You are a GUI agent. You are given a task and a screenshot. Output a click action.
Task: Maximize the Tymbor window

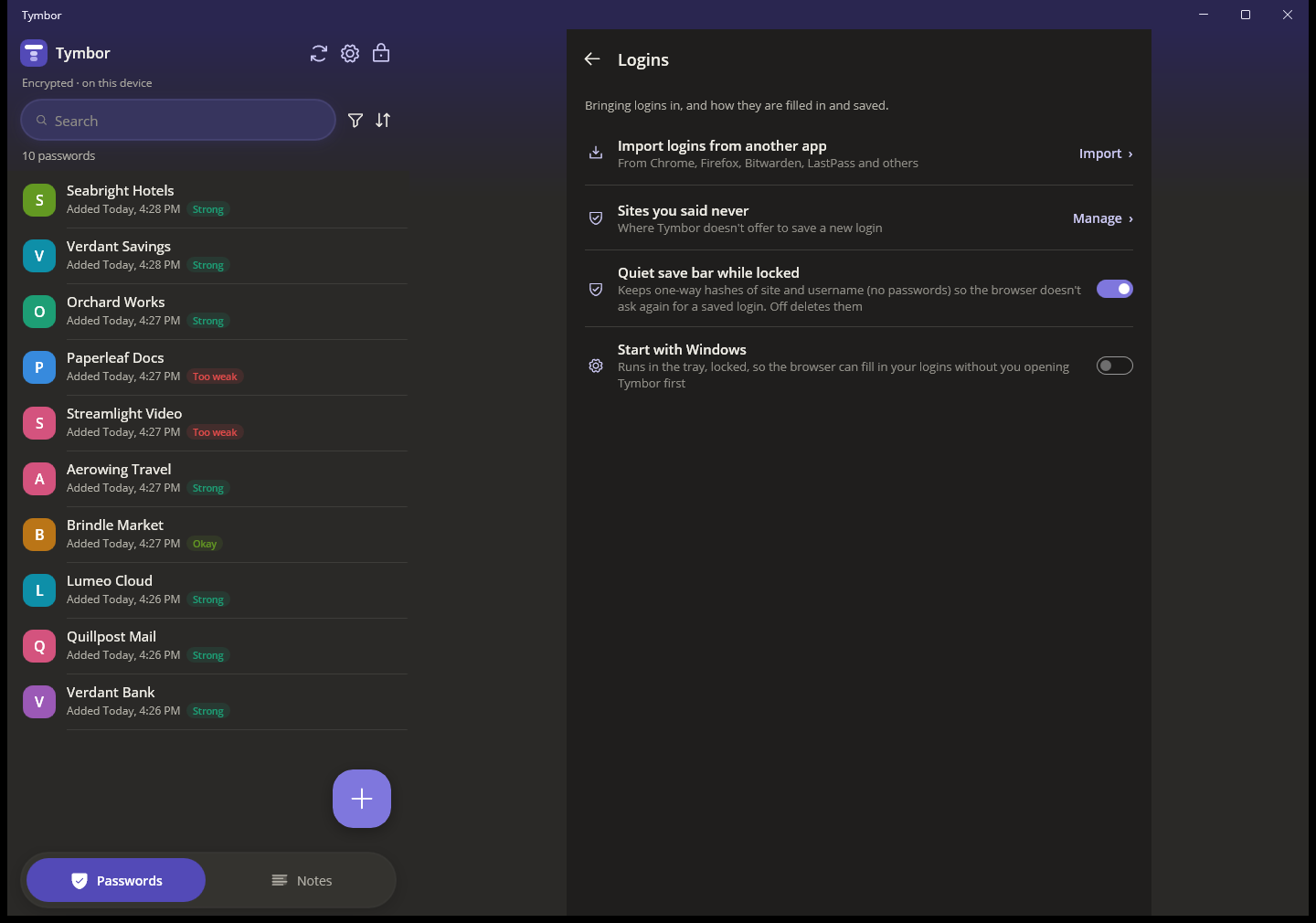[1246, 15]
